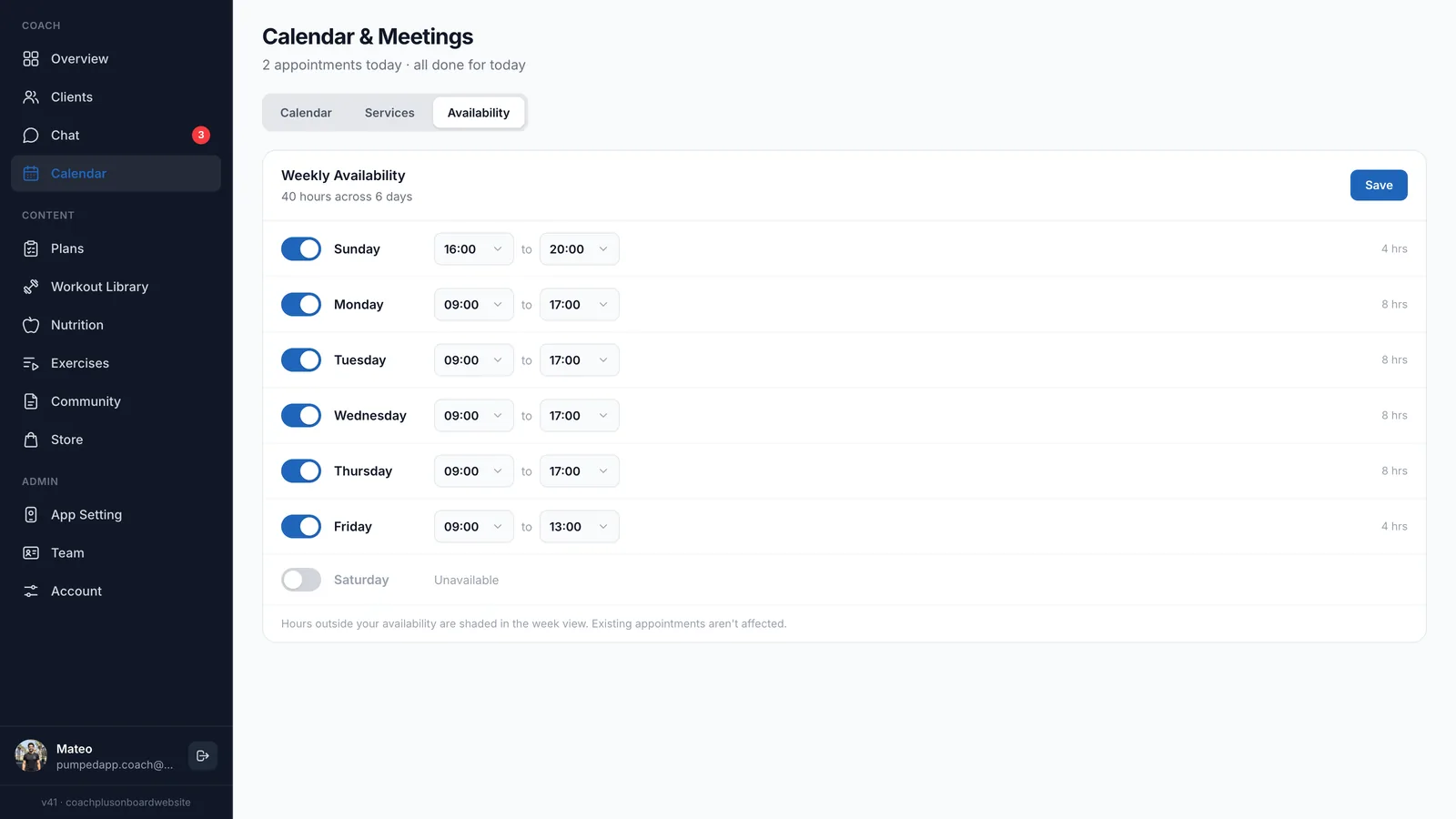Open Friday end time 13:00 dropdown
The height and width of the screenshot is (819, 1456).
[x=580, y=527]
